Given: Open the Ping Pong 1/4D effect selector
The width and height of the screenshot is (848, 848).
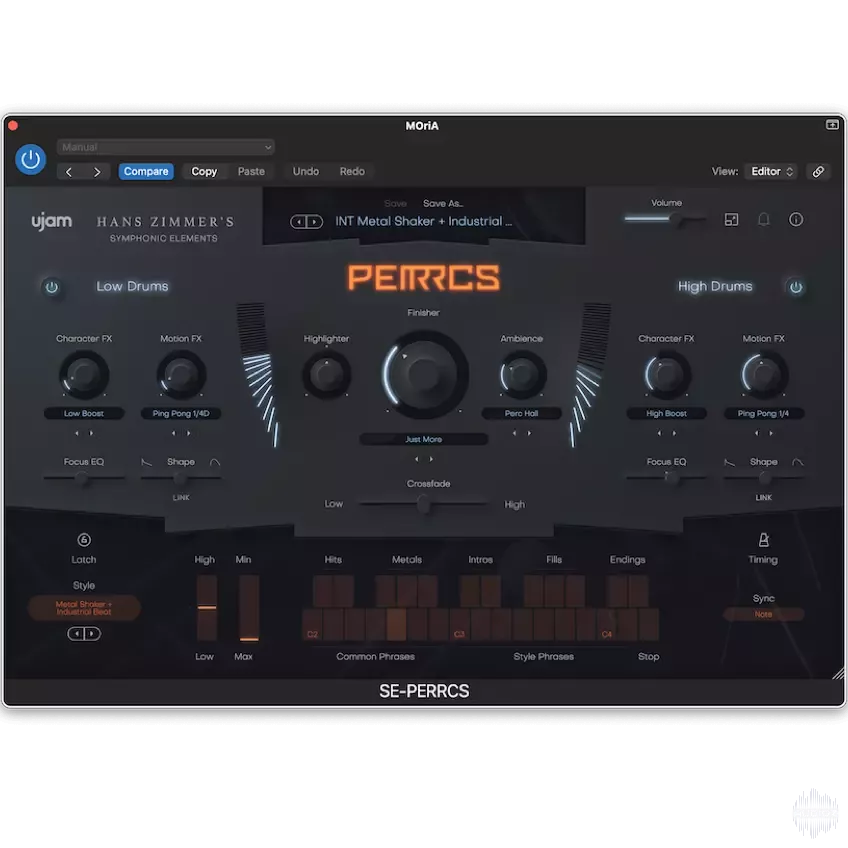Looking at the screenshot, I should 181,414.
